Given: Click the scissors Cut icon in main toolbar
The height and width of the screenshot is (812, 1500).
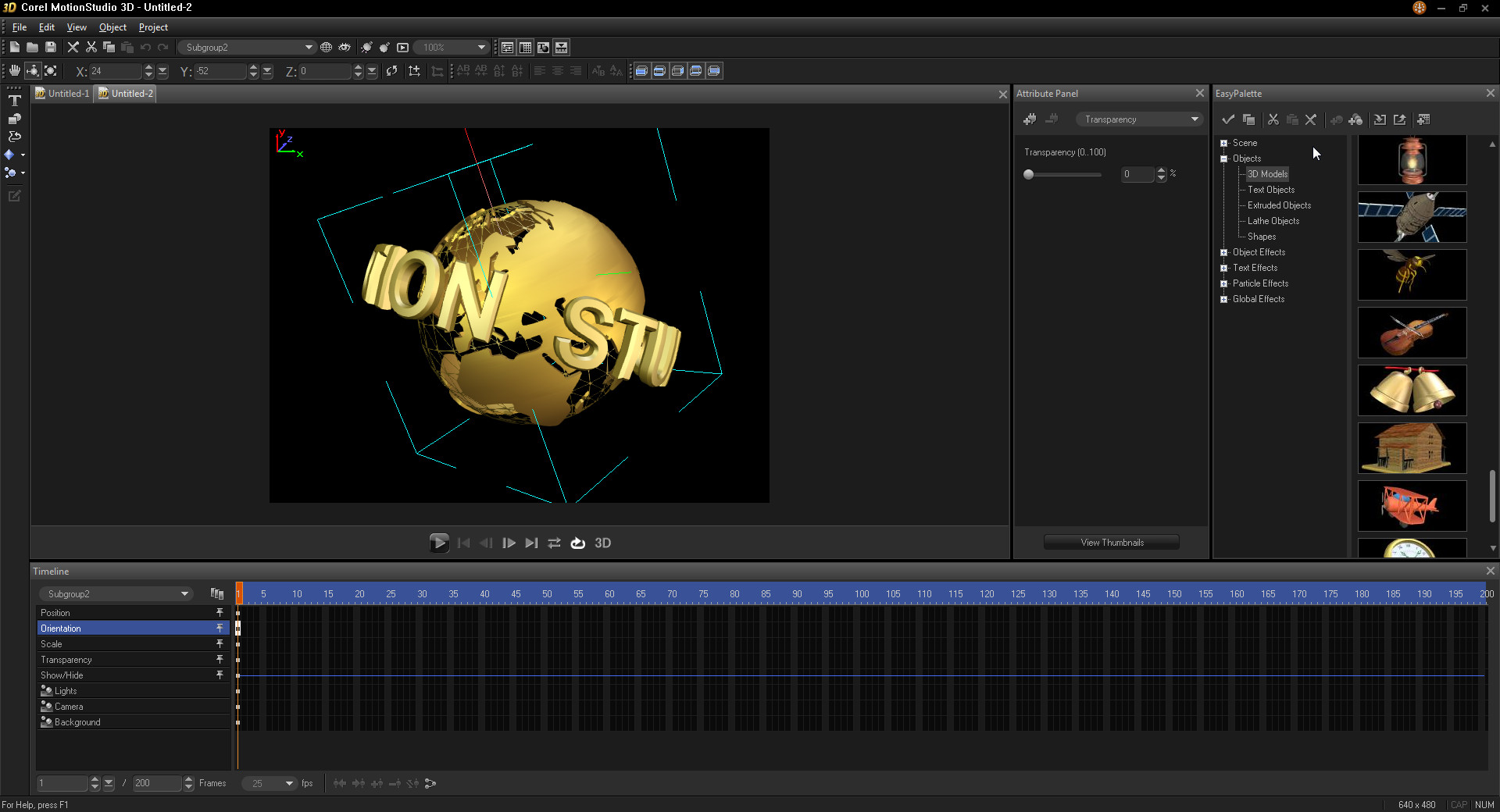Looking at the screenshot, I should (91, 48).
